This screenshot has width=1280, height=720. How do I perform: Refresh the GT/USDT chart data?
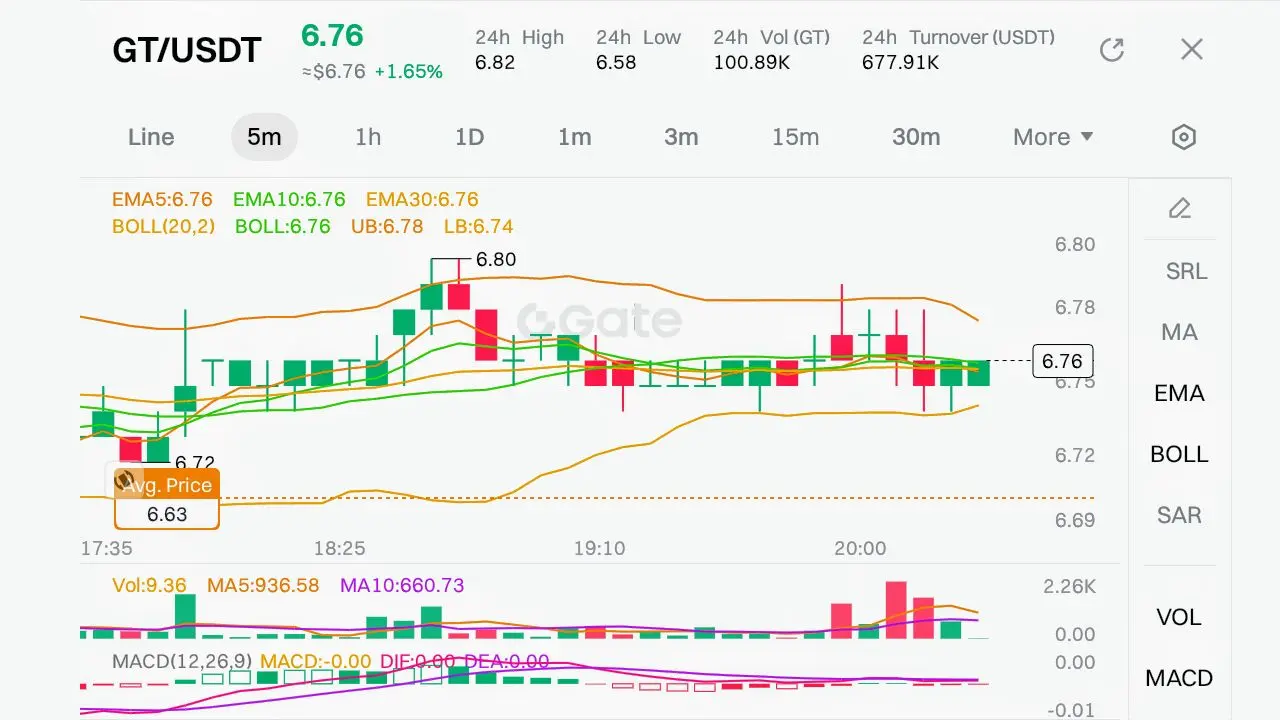click(x=1112, y=49)
